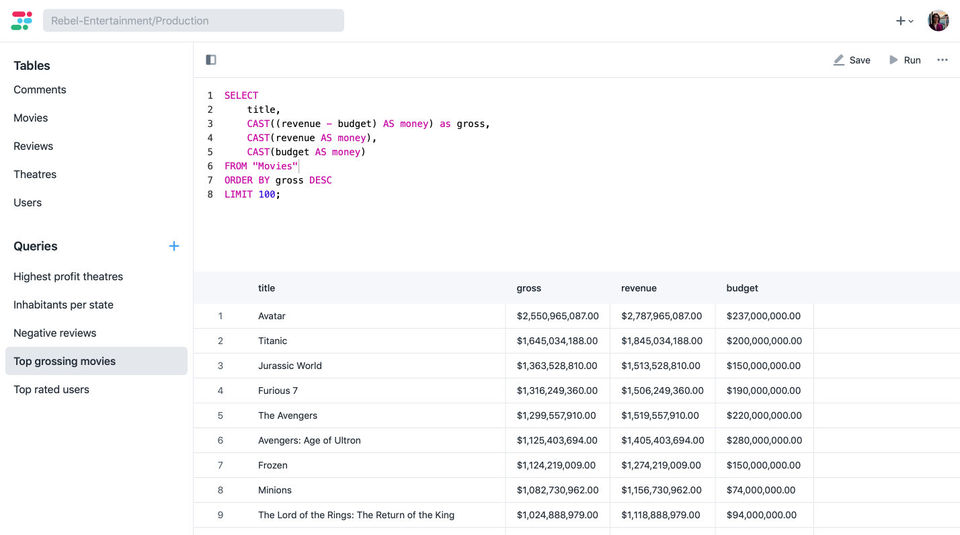Open the Top rated users query
Screen dimensions: 960x535
(51, 390)
